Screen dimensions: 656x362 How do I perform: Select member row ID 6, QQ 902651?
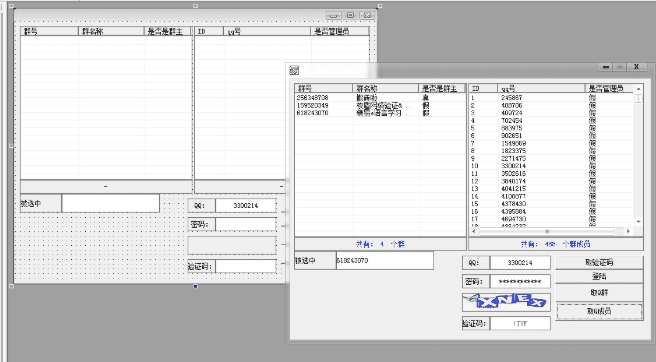click(551, 136)
